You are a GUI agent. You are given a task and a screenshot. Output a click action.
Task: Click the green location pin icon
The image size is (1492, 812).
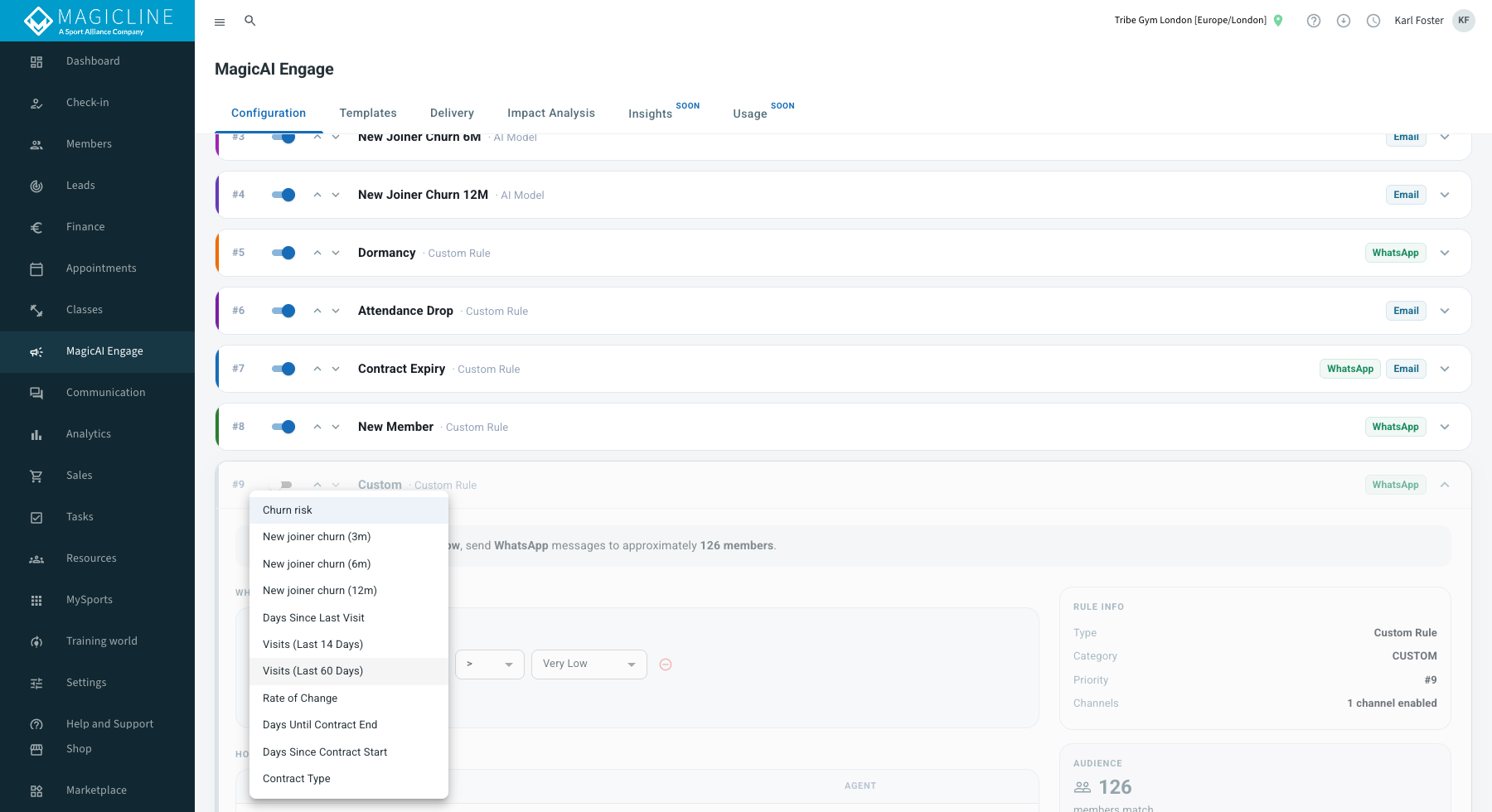1278,21
